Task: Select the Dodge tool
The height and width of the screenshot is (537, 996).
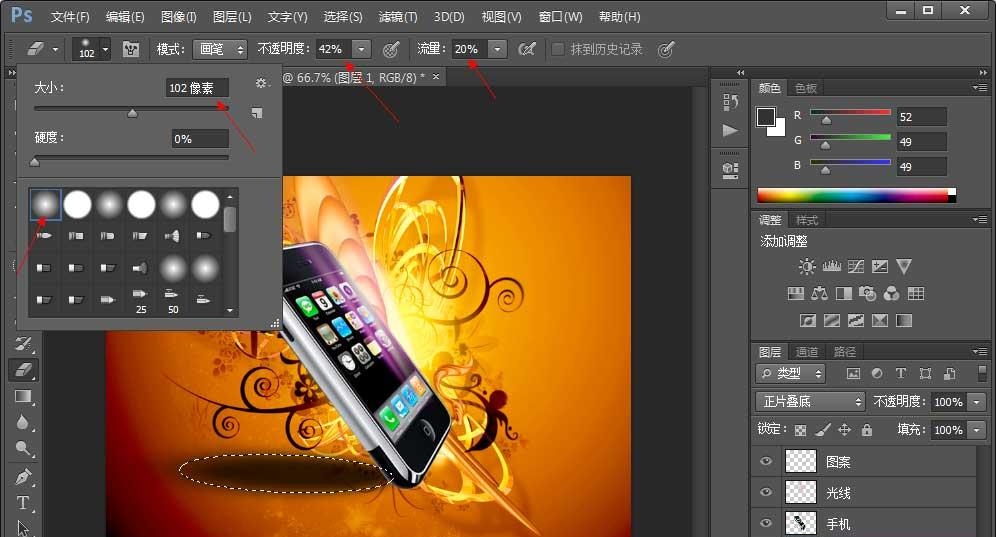Action: 24,449
